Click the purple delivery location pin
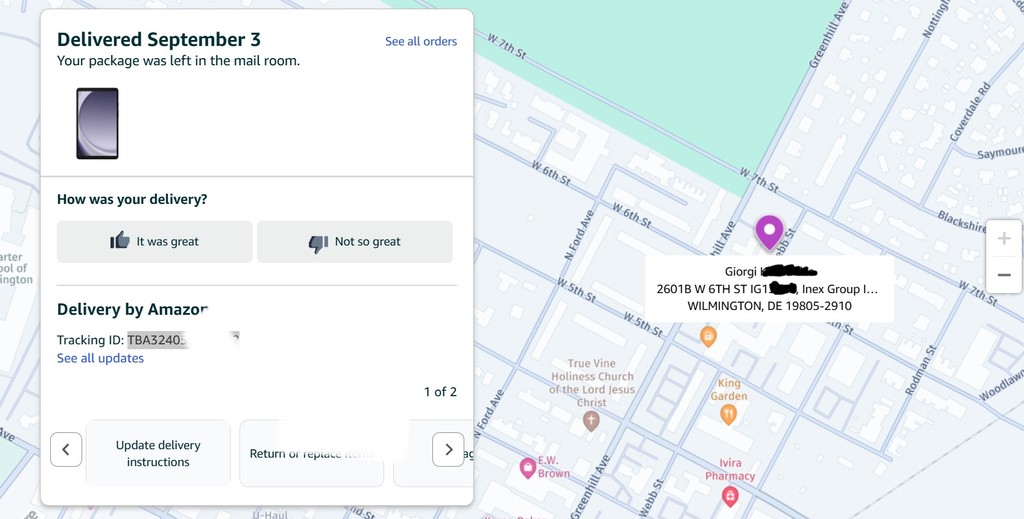1024x519 pixels. click(769, 231)
